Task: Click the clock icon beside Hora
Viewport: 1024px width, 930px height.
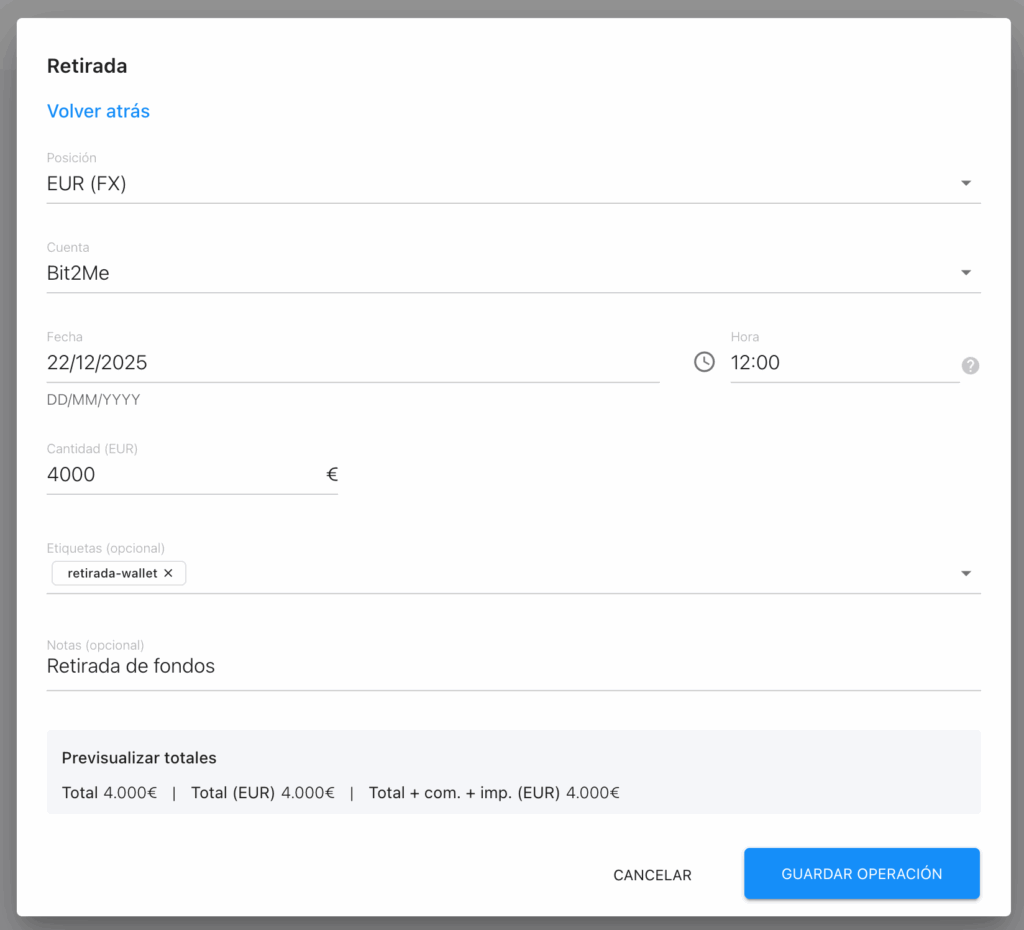Action: [x=704, y=362]
